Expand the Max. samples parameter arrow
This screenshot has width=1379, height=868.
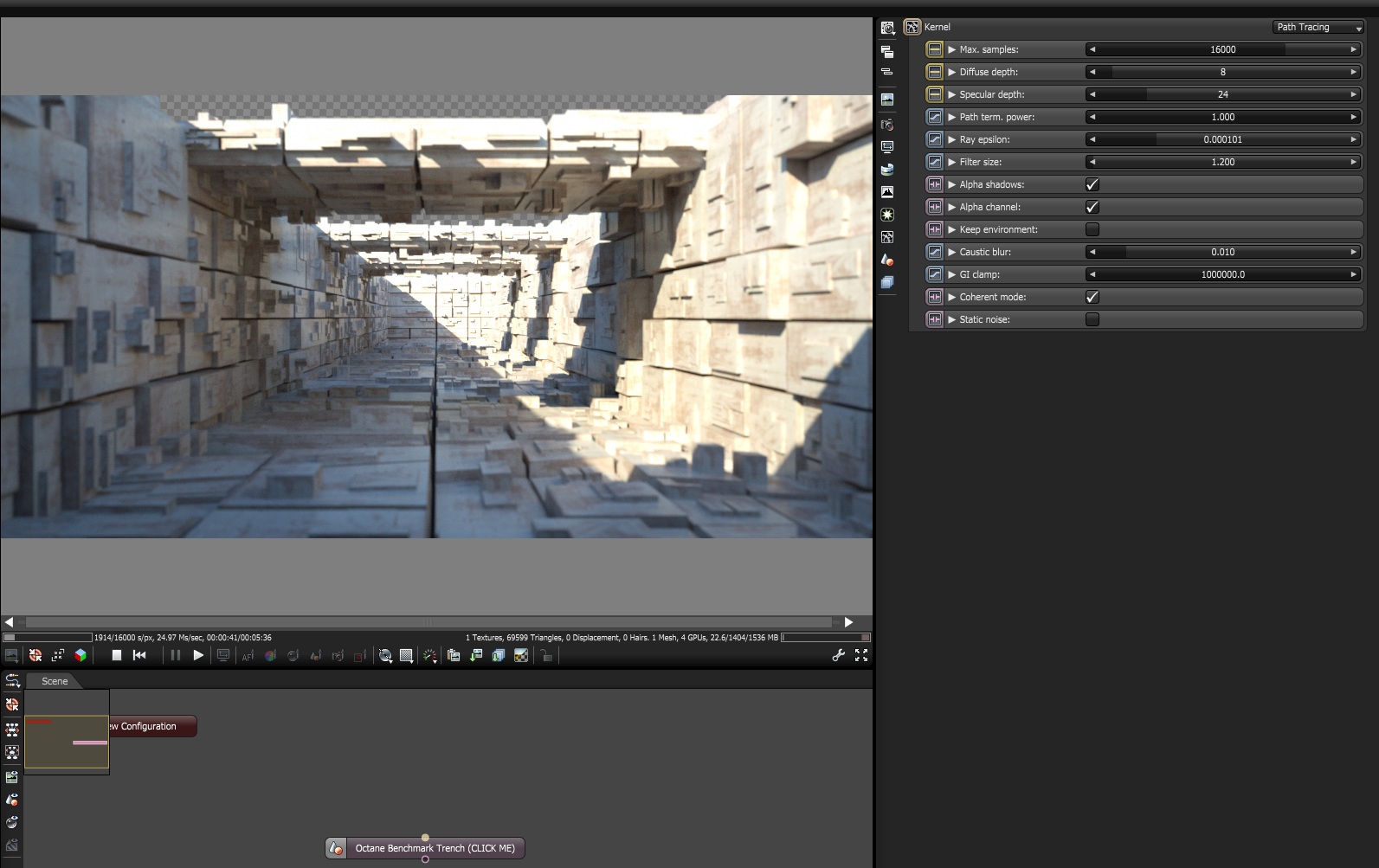pos(952,49)
